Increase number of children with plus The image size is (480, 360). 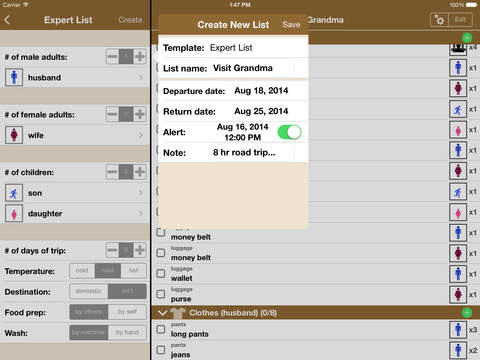click(140, 172)
